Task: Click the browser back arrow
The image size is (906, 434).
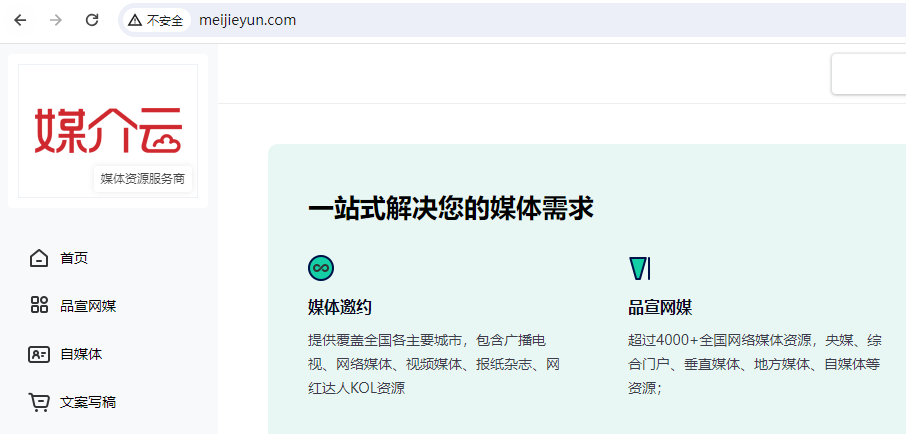Action: tap(20, 20)
